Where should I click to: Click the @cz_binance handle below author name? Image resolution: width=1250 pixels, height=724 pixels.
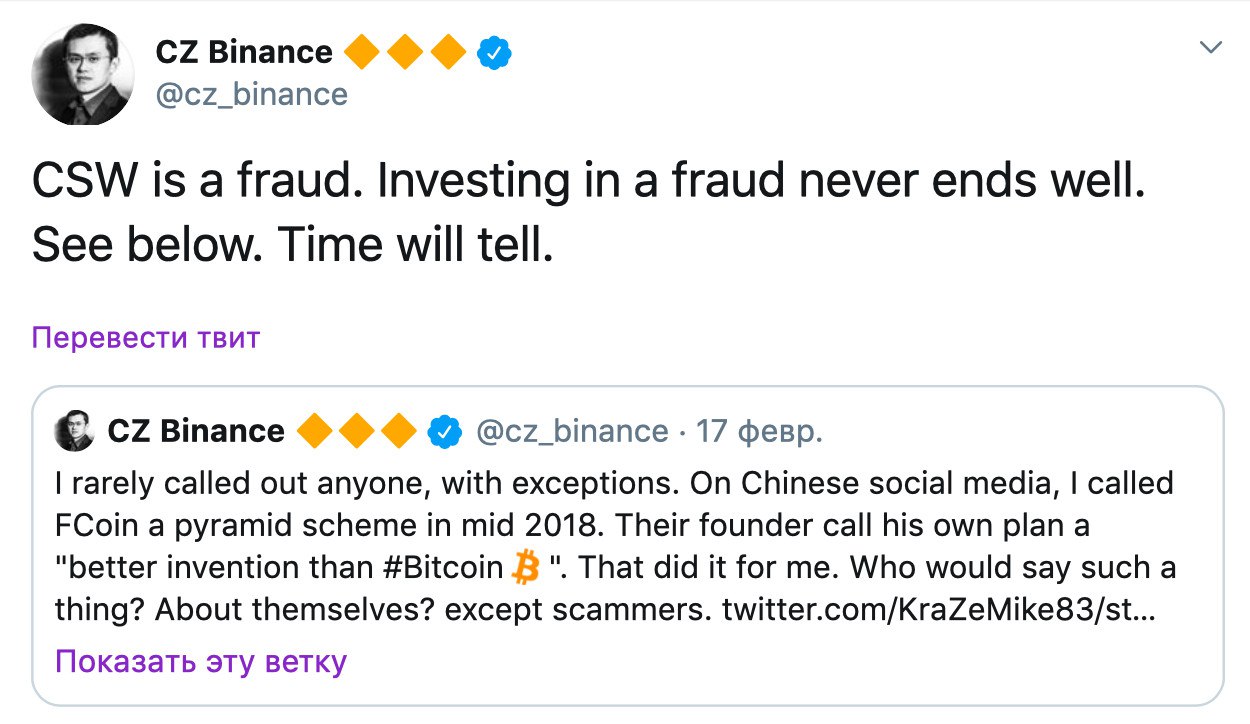click(252, 94)
